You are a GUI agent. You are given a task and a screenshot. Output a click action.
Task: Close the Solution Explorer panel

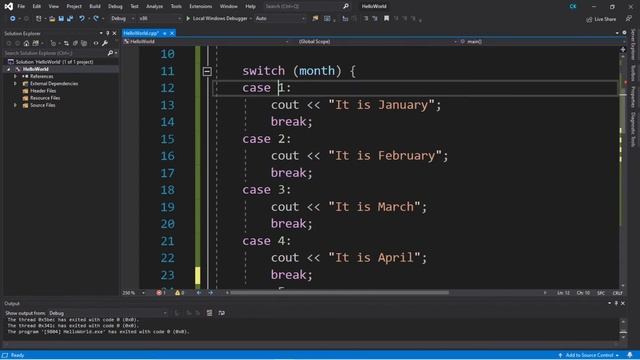(114, 33)
